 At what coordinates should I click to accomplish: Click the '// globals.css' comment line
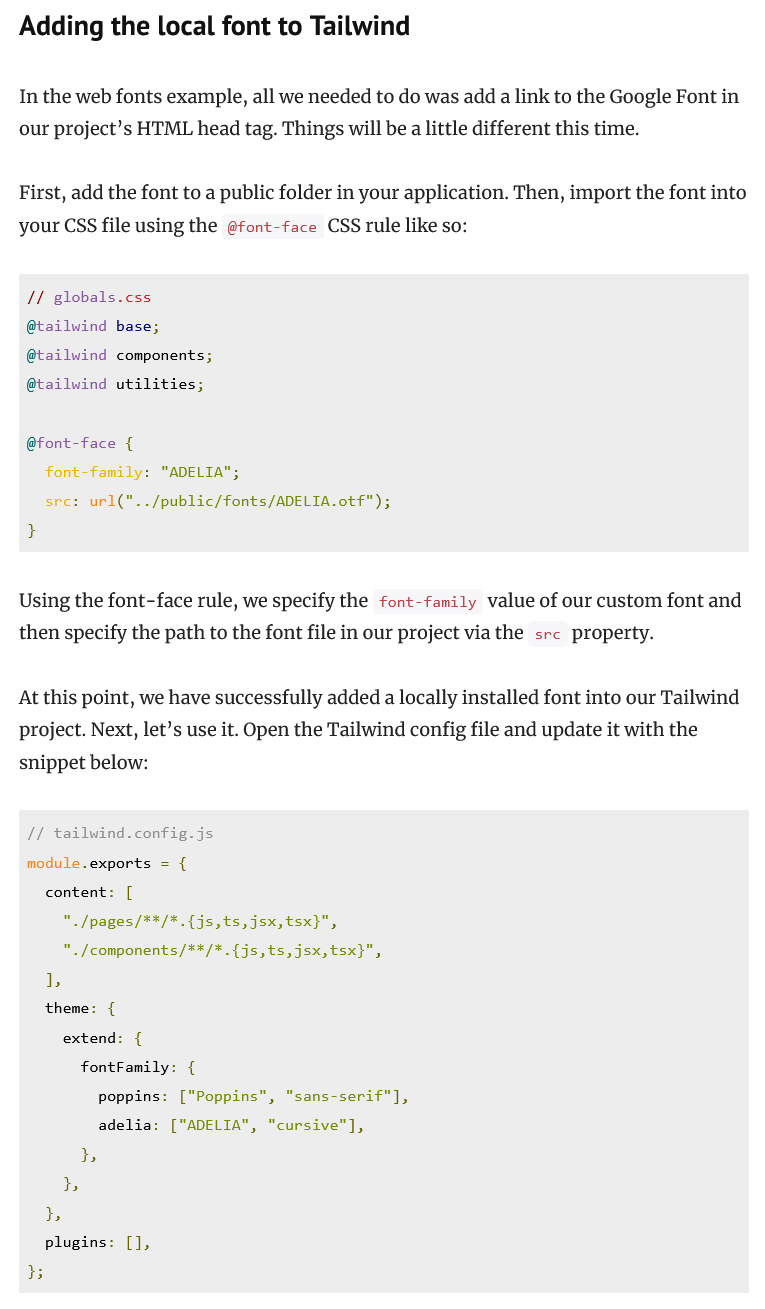coord(89,297)
